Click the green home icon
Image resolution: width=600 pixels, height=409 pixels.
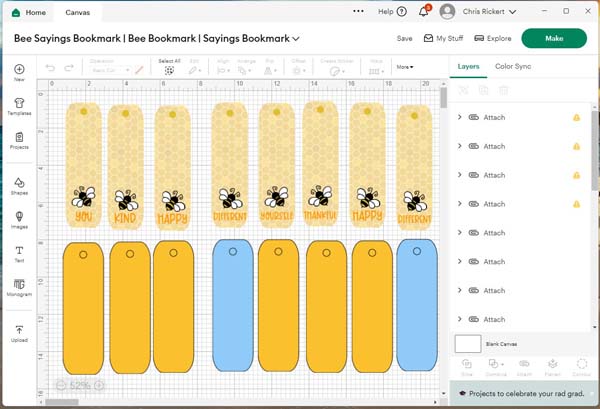16,13
